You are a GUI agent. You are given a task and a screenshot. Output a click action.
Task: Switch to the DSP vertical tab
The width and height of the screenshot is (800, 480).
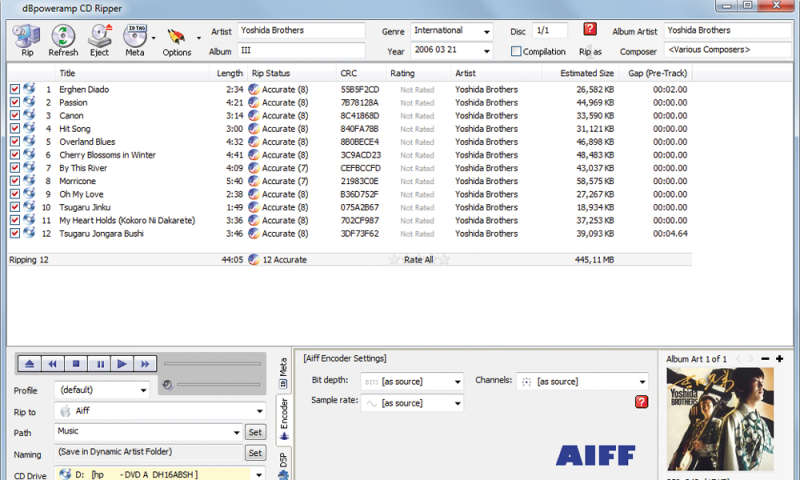284,465
